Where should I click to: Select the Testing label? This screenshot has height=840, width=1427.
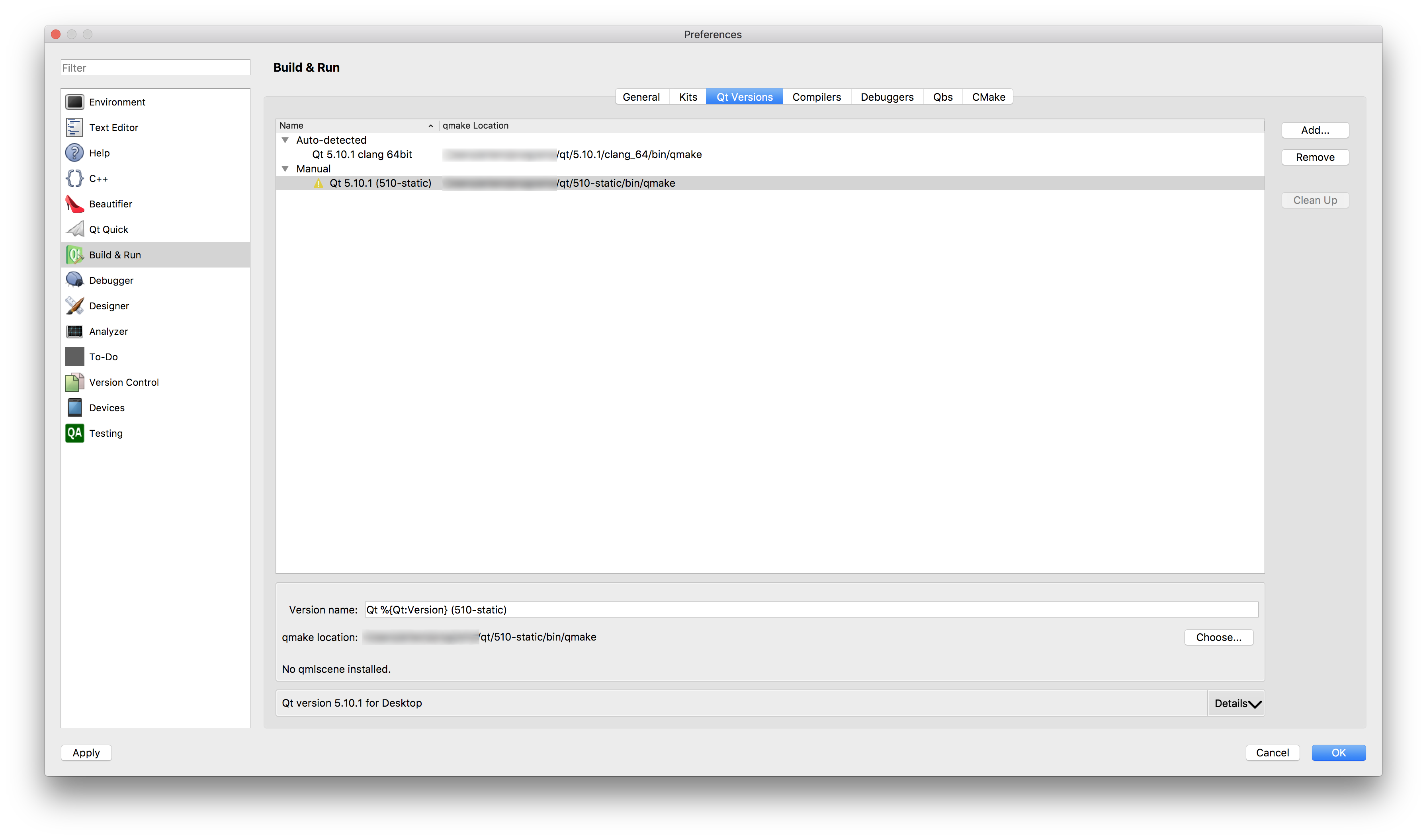(106, 433)
